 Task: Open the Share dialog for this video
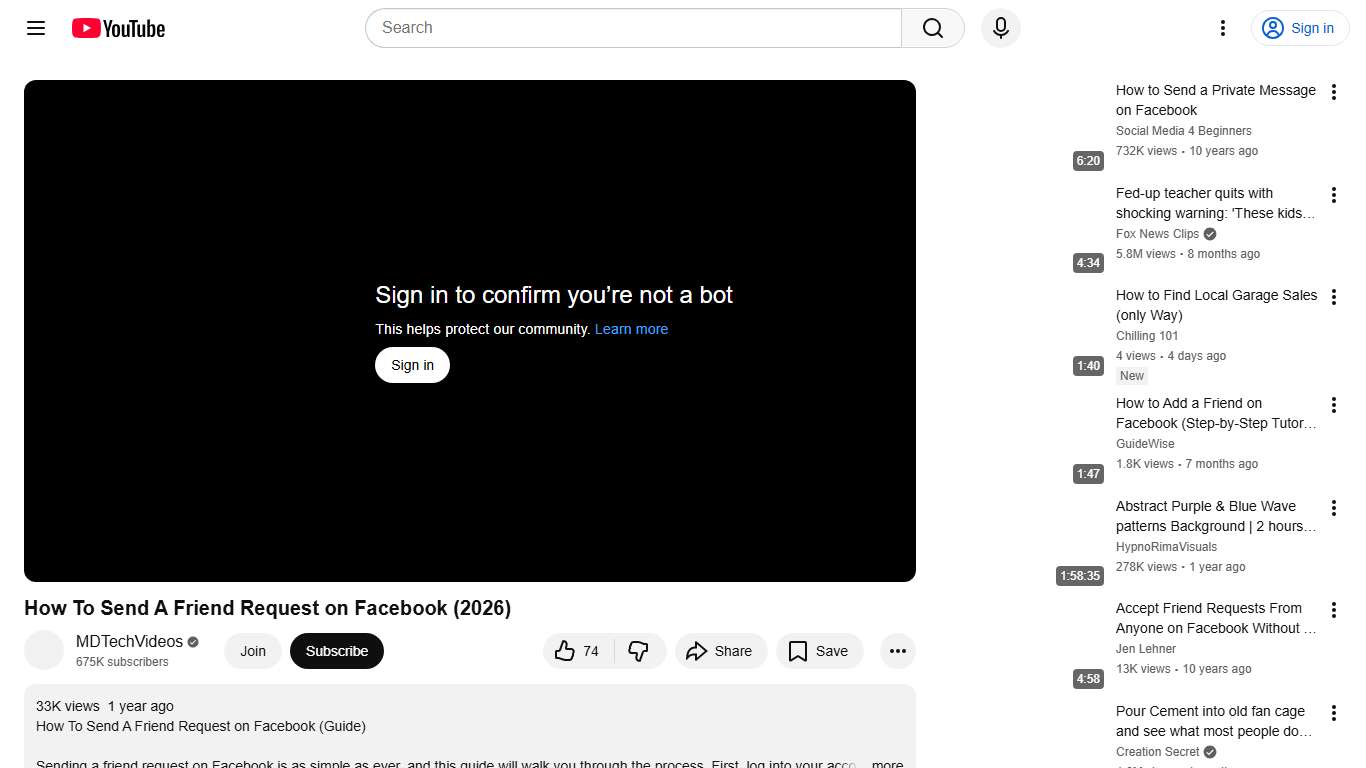coord(720,651)
